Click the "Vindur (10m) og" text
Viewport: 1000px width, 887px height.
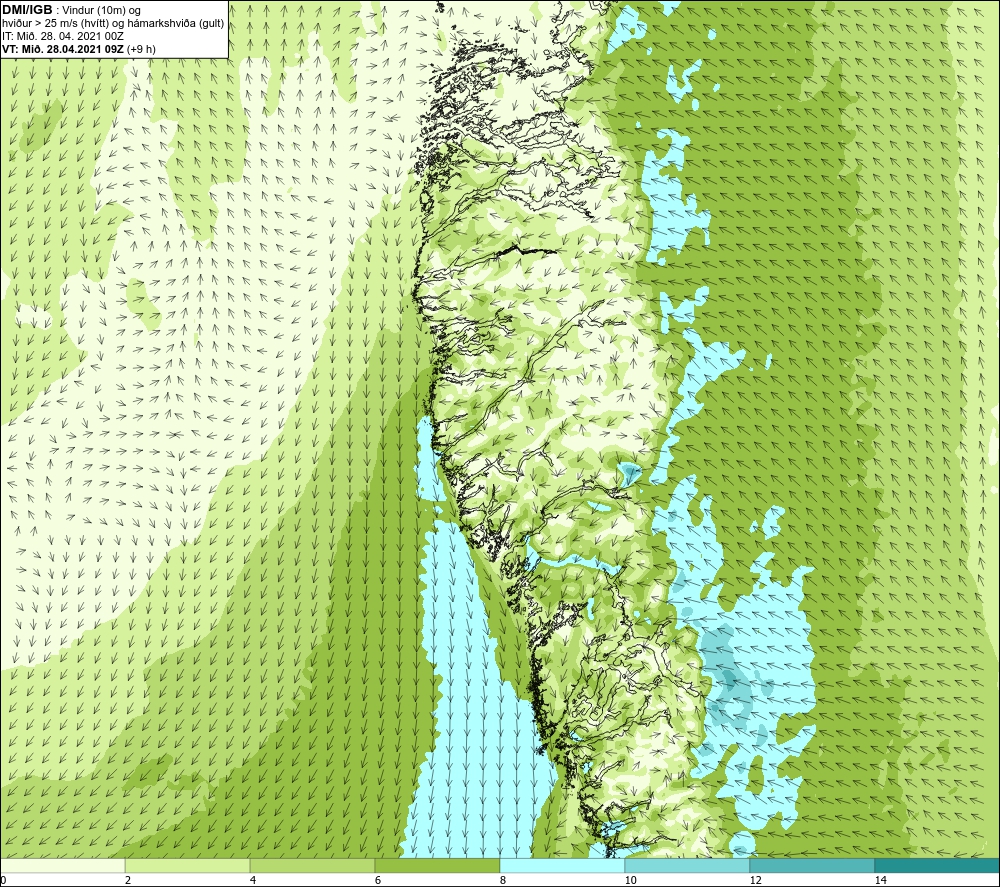pyautogui.click(x=101, y=11)
